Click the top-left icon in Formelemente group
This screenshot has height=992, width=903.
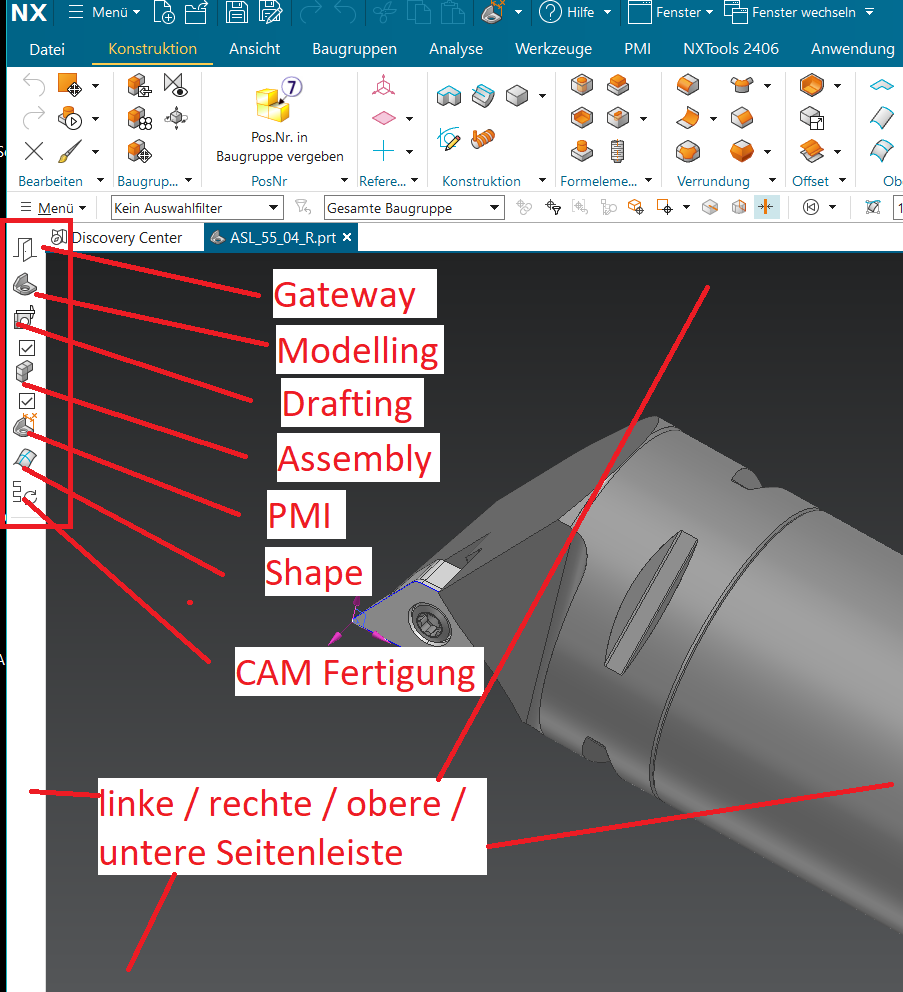(582, 84)
